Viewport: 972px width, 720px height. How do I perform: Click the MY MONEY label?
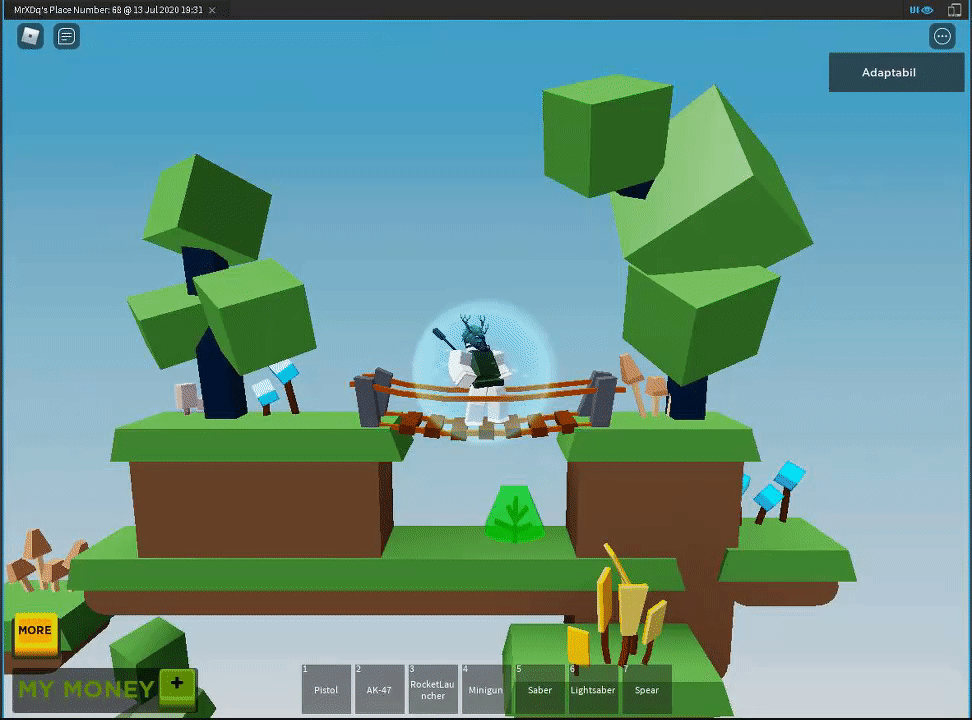[86, 689]
